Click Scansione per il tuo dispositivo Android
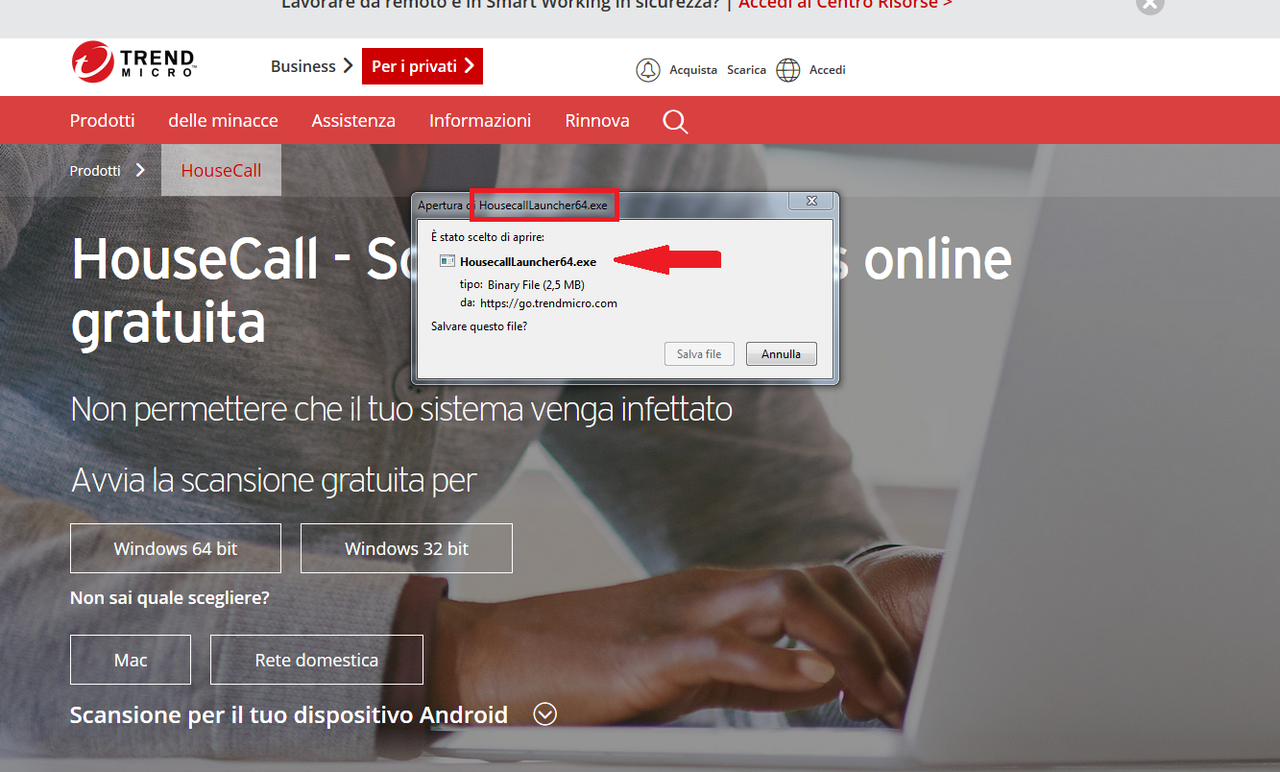The height and width of the screenshot is (772, 1280). click(289, 715)
